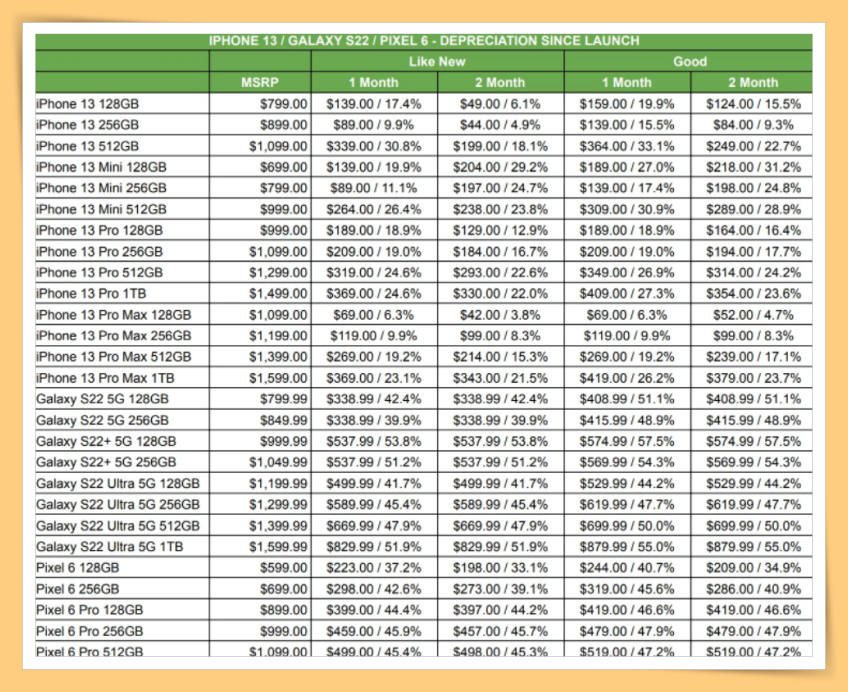Screen dimensions: 848x692
Task: Click 'Galaxy S22 Ultra 5G 512GB' label
Action: coord(118,526)
